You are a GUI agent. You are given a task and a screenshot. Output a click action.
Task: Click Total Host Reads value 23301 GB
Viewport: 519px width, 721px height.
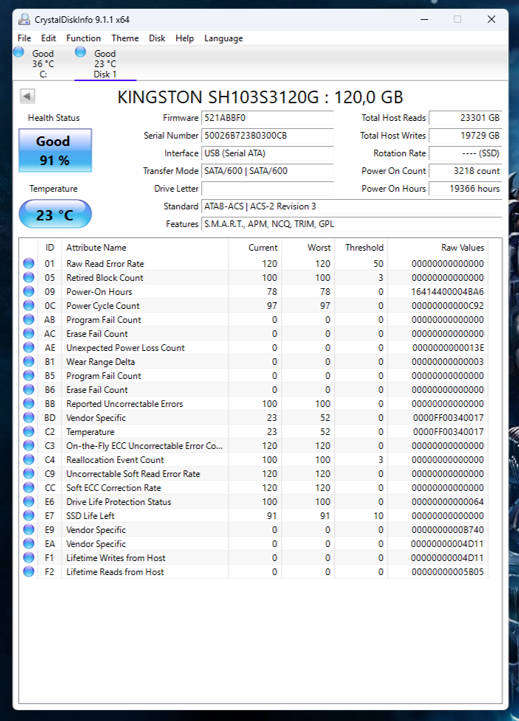[x=465, y=118]
